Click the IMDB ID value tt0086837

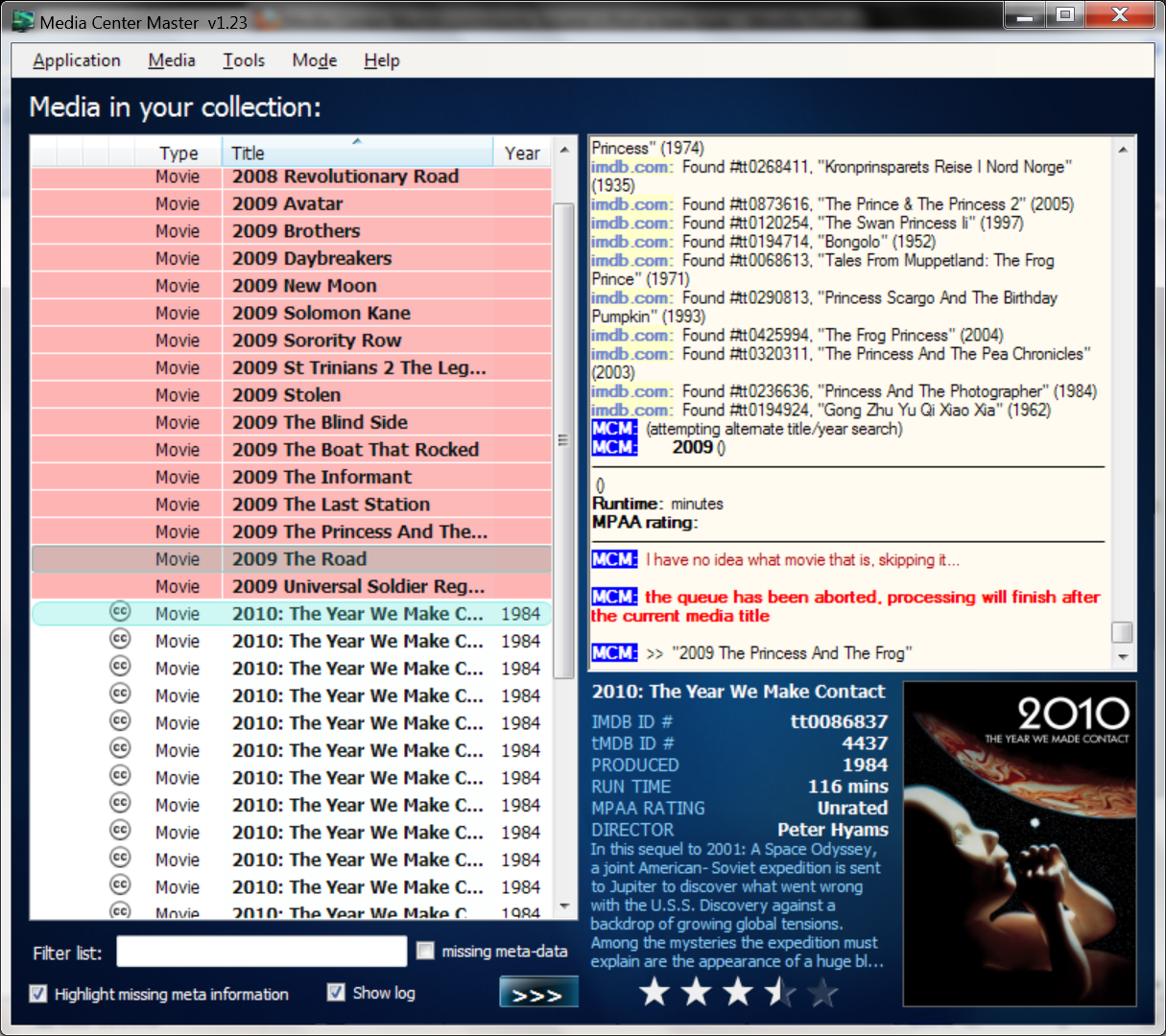point(839,721)
